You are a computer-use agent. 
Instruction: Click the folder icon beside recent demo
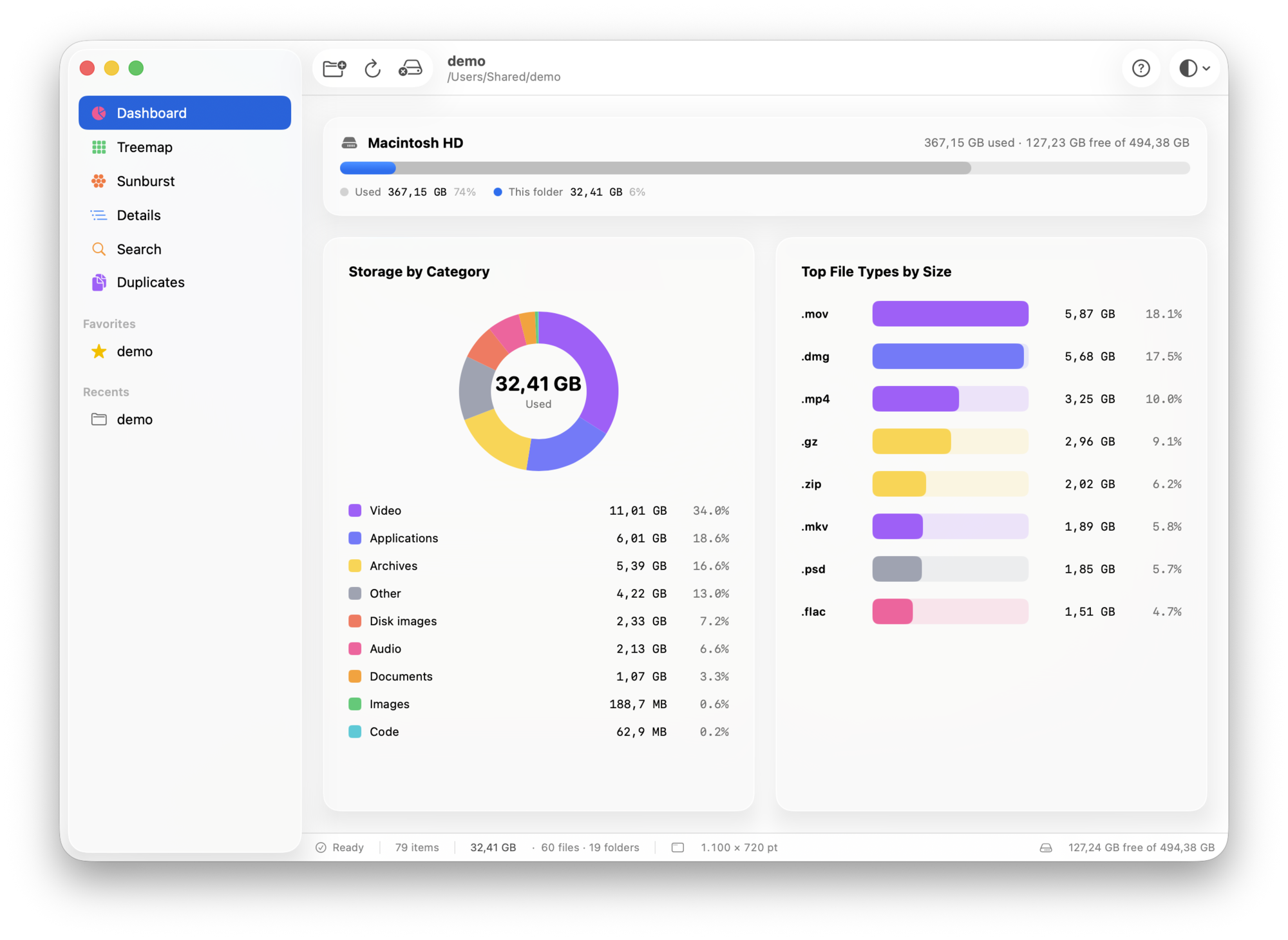99,419
